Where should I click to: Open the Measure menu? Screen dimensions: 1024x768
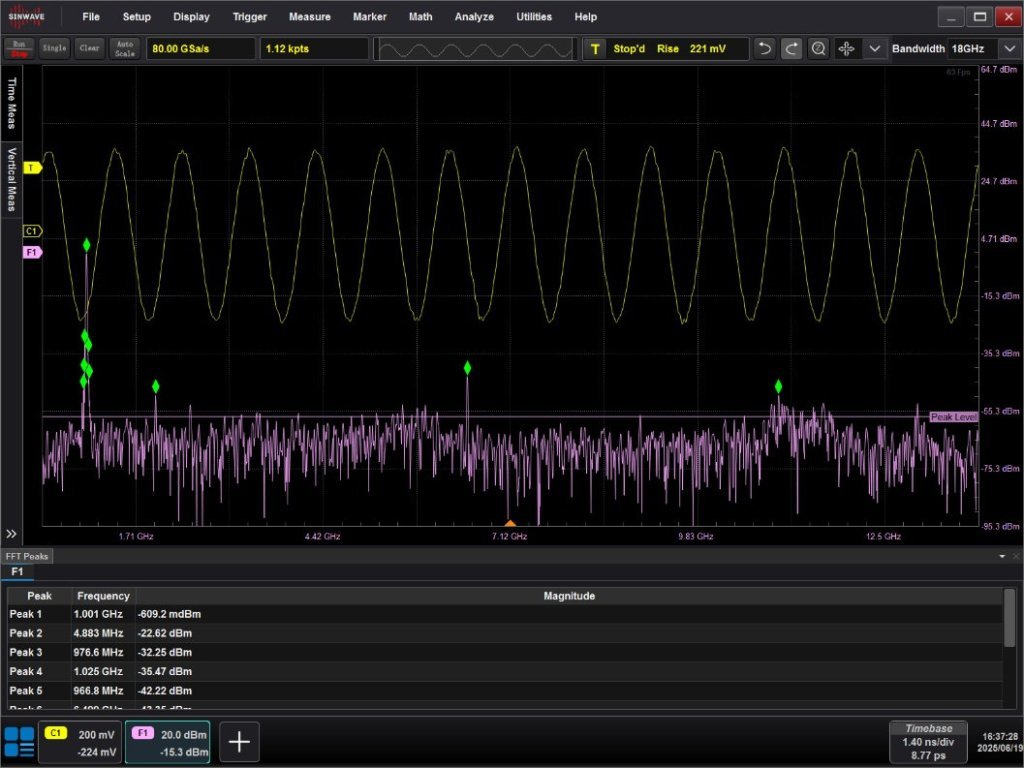(x=309, y=17)
